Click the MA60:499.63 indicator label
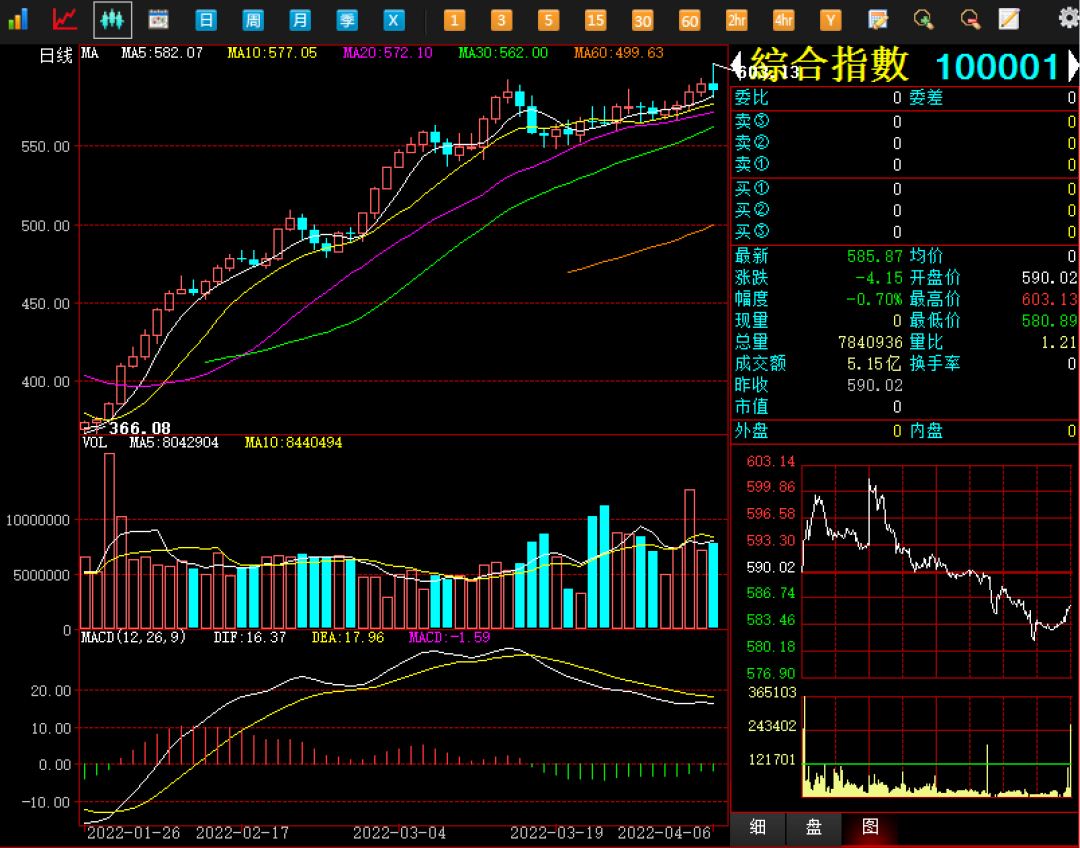Screen dimensions: 1080x848 tap(619, 53)
